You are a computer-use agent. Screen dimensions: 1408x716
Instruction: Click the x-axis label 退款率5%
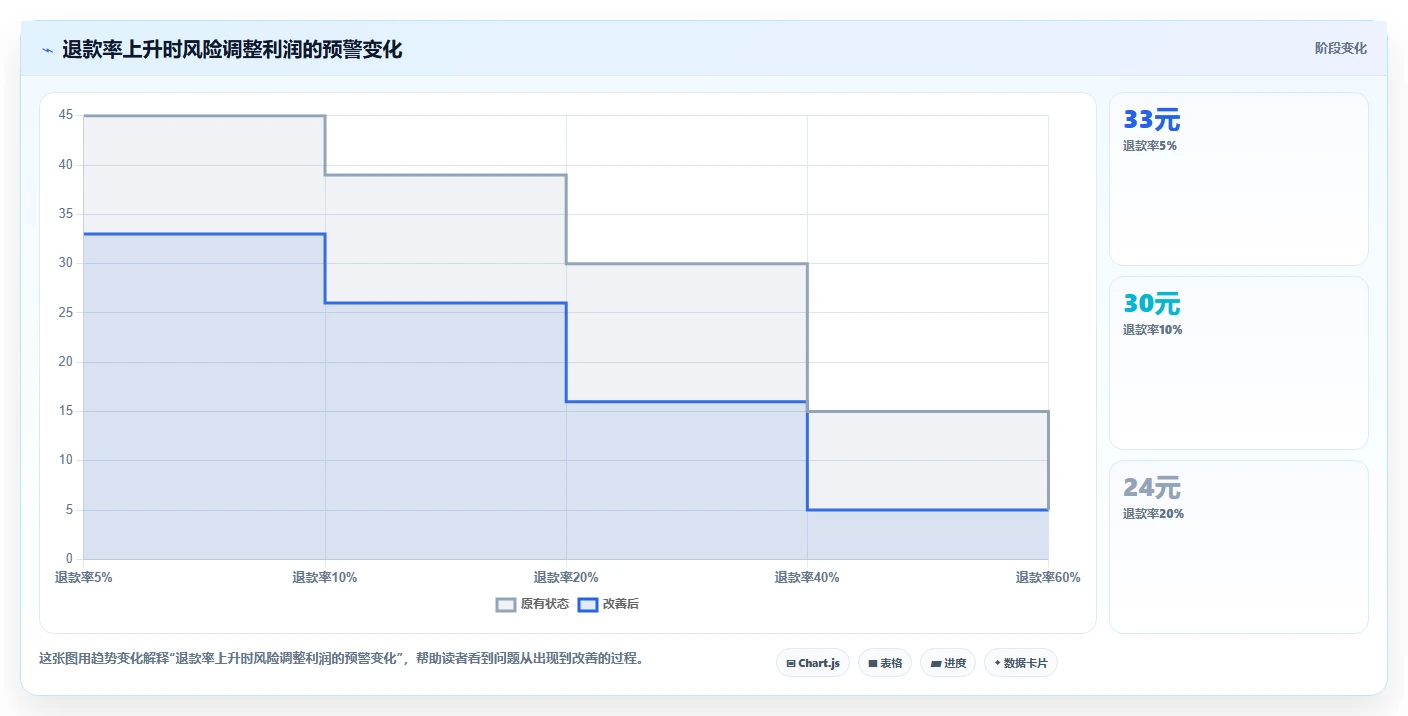pyautogui.click(x=84, y=577)
